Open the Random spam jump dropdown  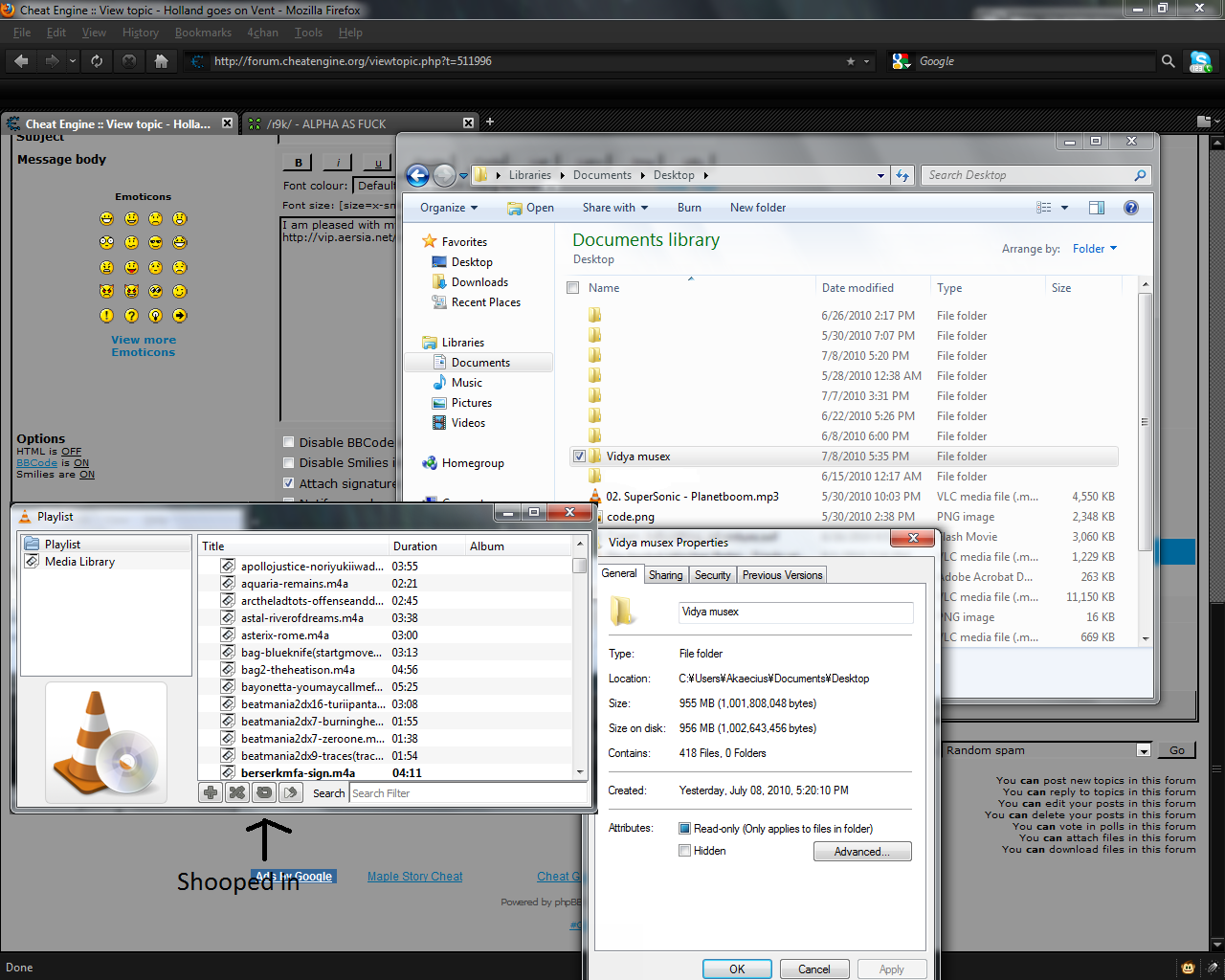[x=1143, y=750]
